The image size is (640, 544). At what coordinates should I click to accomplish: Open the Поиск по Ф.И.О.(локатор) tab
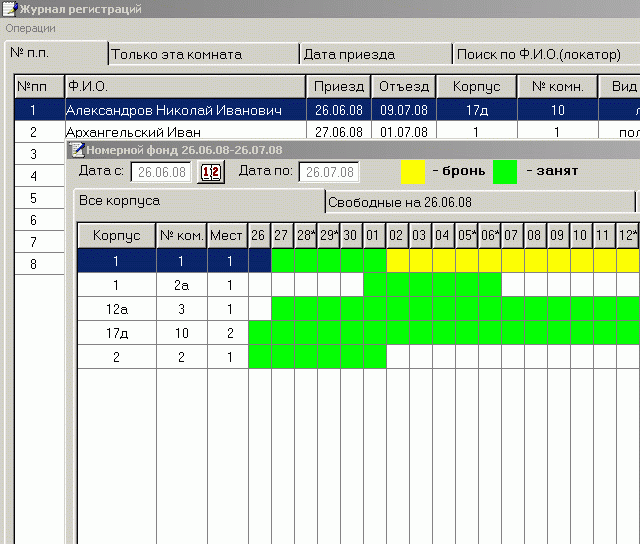[546, 54]
